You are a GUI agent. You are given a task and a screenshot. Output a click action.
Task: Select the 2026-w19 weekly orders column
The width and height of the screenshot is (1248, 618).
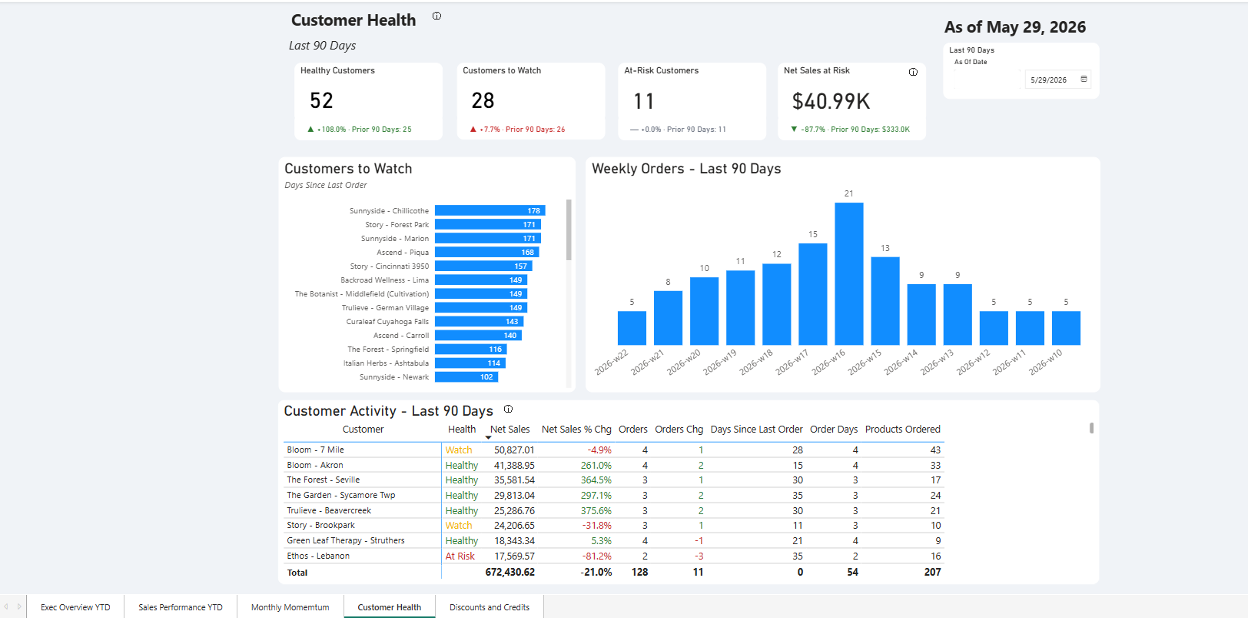[x=740, y=308]
